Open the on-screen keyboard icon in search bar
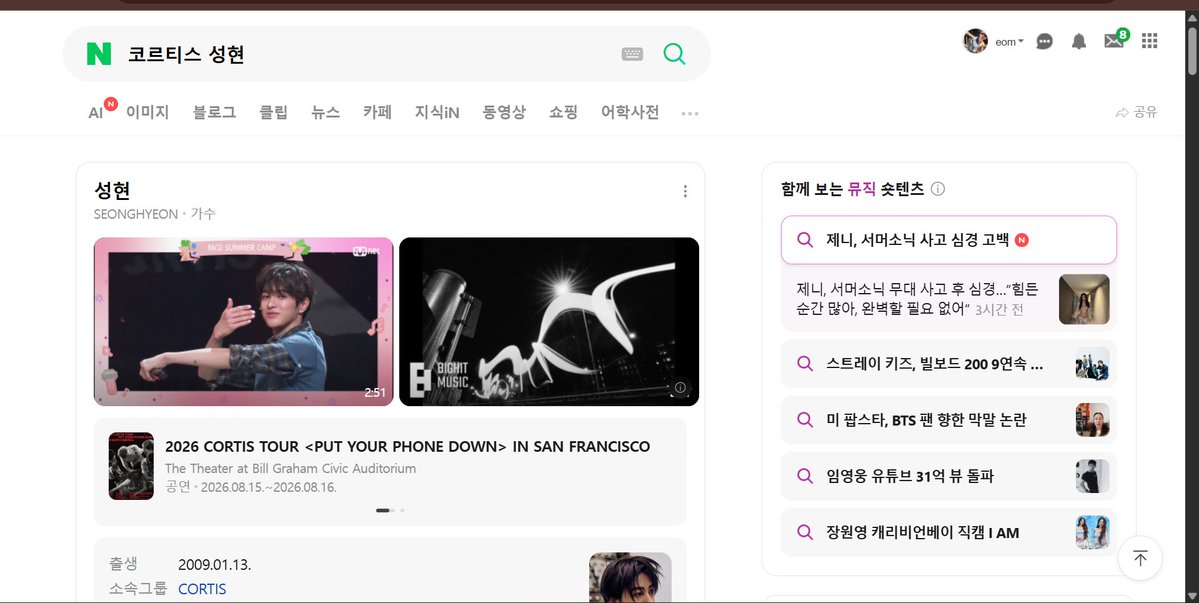Image resolution: width=1199 pixels, height=603 pixels. click(x=632, y=53)
